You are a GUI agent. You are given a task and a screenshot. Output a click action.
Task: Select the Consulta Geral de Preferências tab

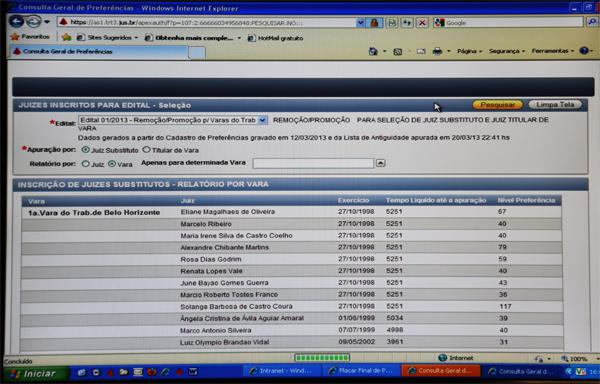click(98, 52)
